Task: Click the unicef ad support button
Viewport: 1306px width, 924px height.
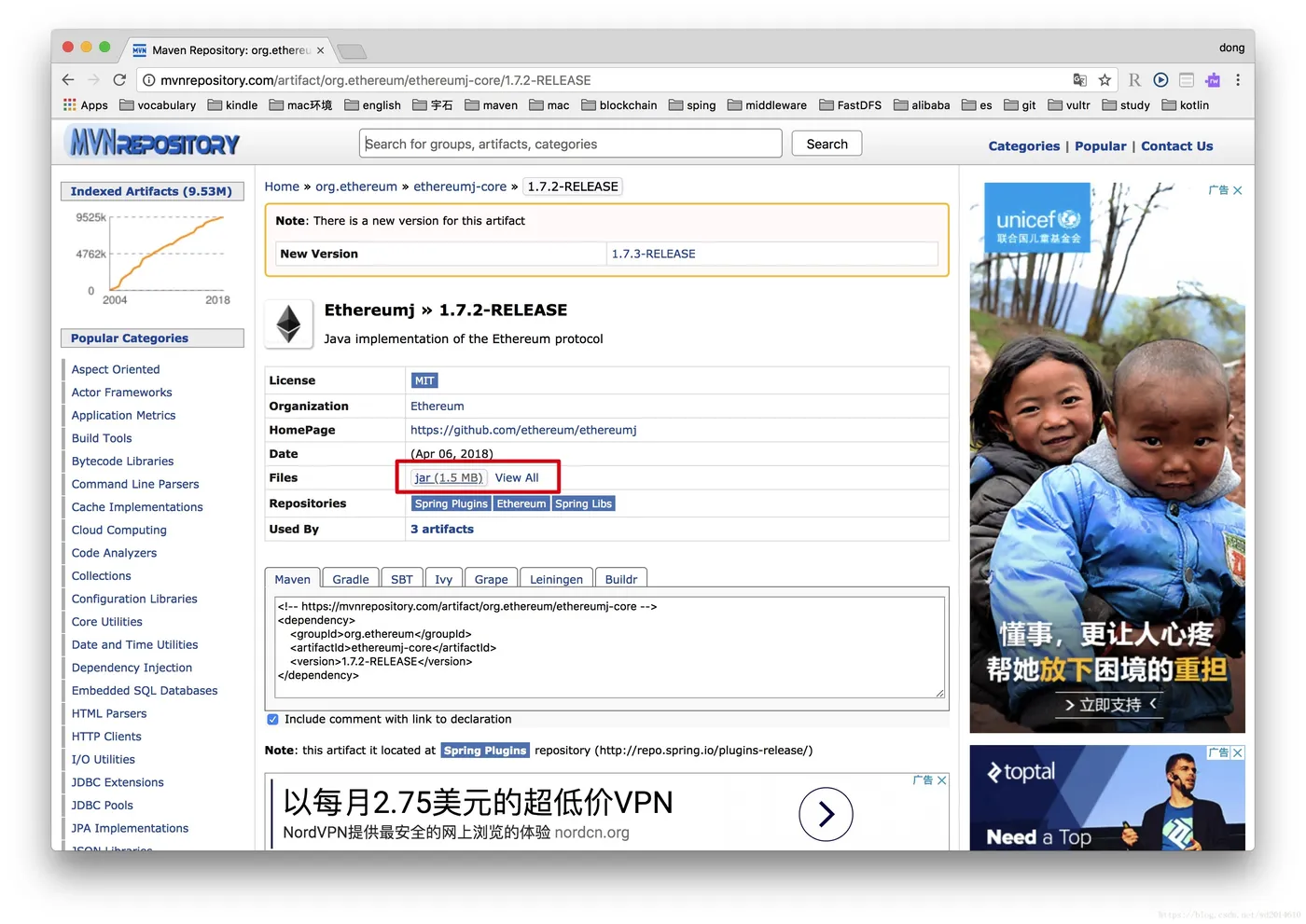Action: pyautogui.click(x=1110, y=704)
